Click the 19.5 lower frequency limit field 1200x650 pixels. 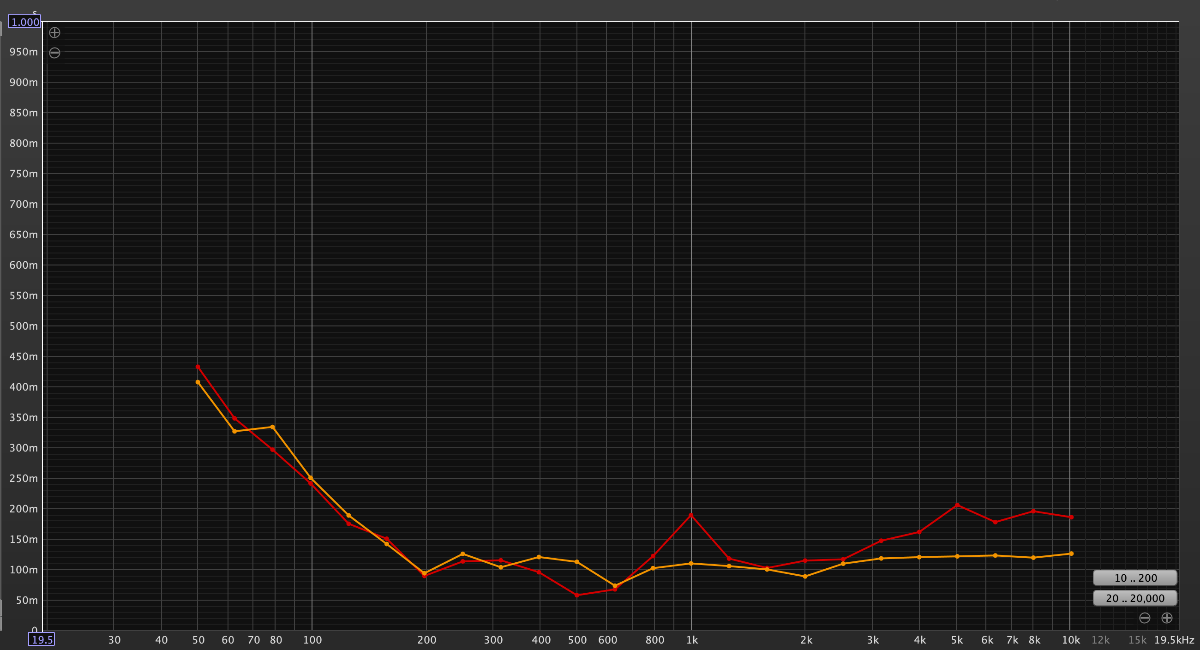41,640
